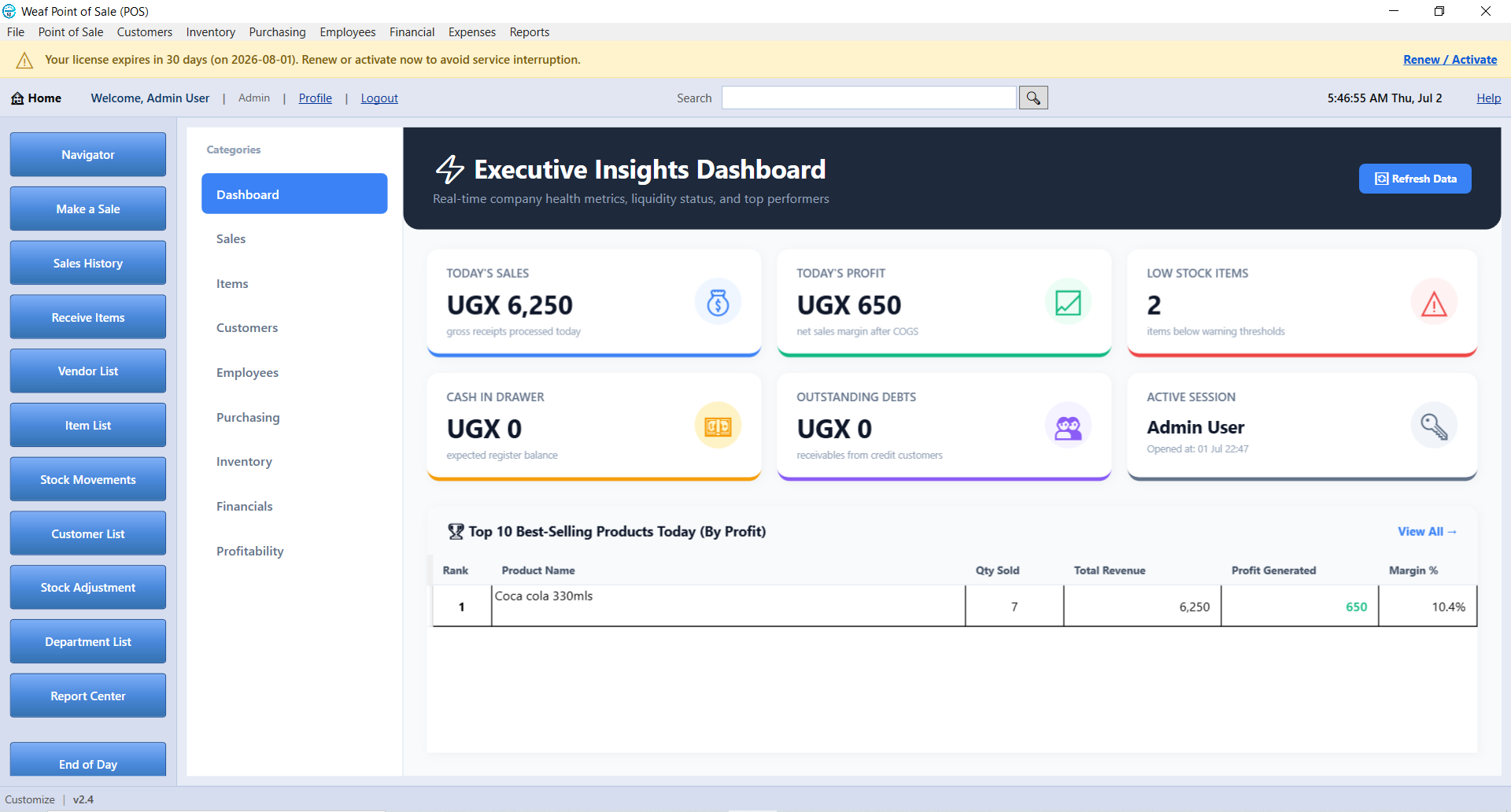Click the Coca cola 330mls product cell

(x=729, y=606)
